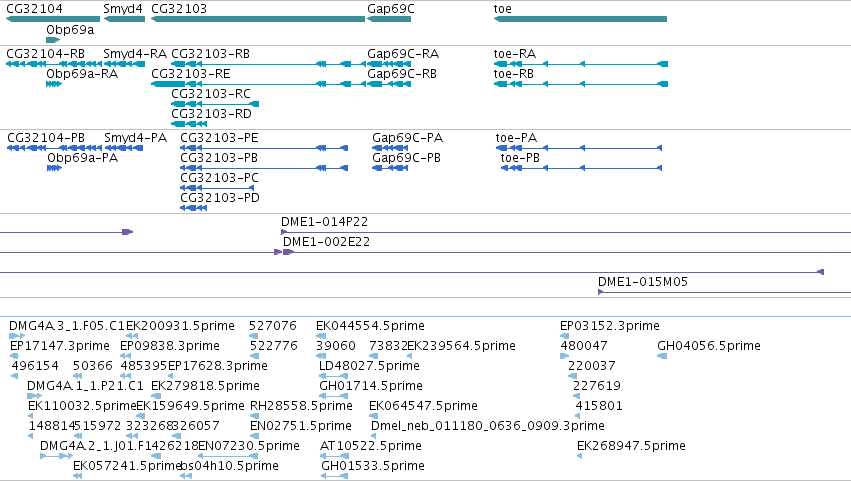Viewport: 851px width, 481px height.
Task: Click the Obp69a-RA transcript label
Action: pos(82,74)
